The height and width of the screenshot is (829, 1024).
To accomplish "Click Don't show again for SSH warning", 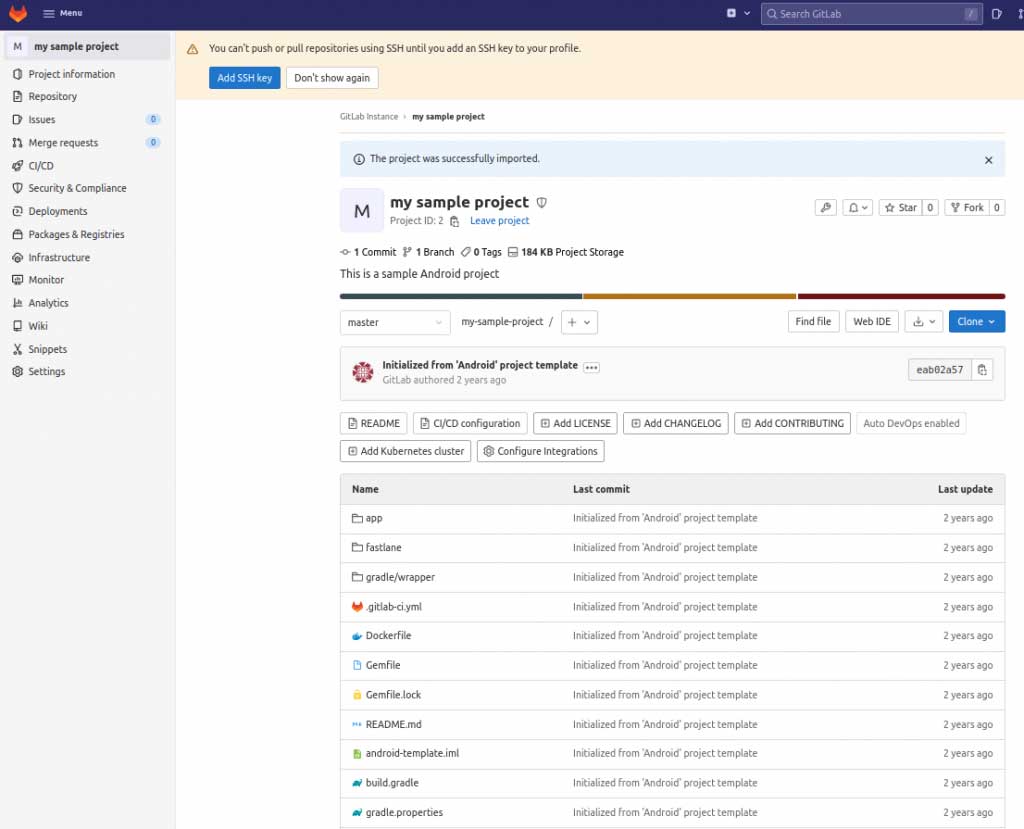I will [331, 77].
